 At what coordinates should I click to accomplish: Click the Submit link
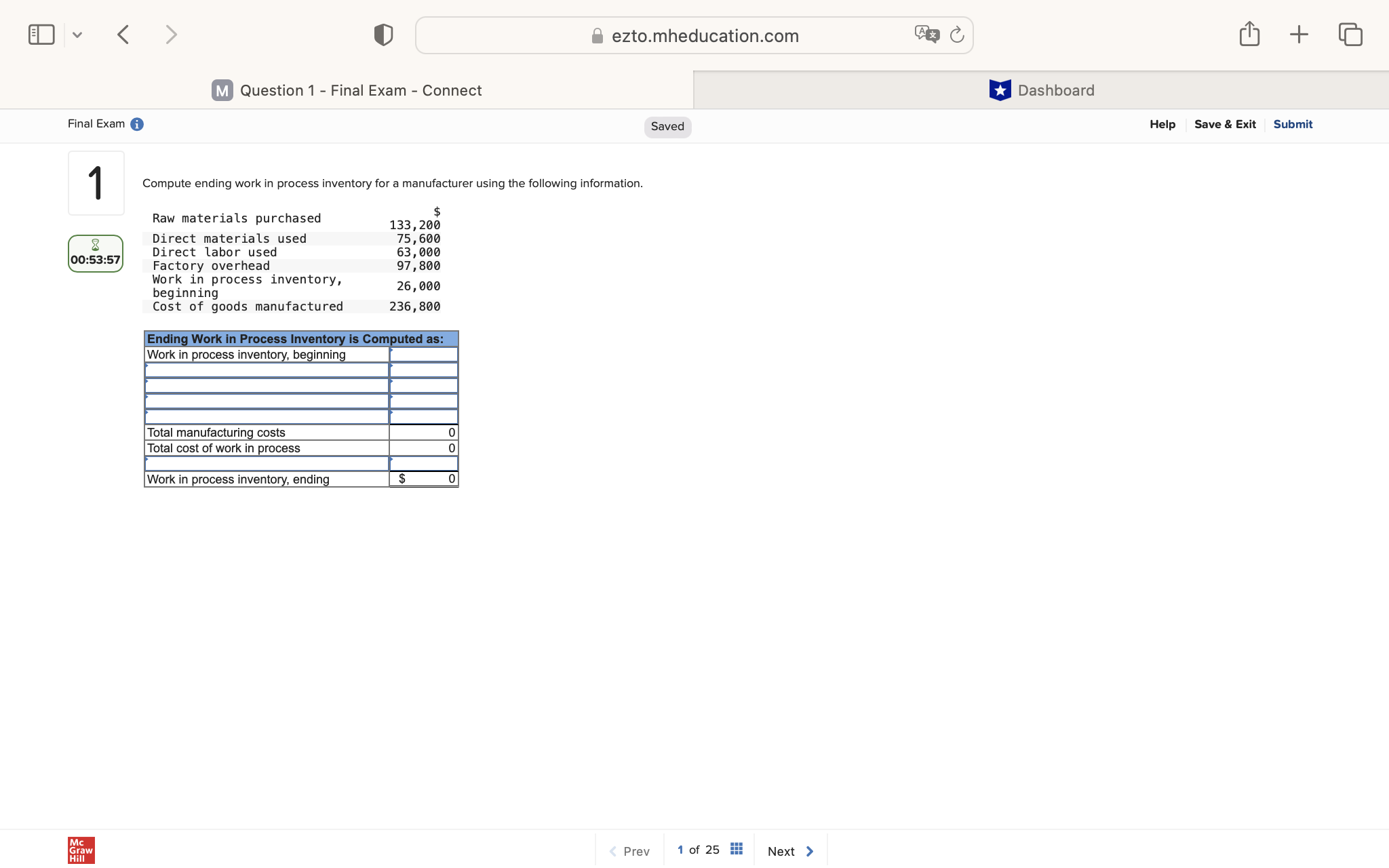(1291, 124)
